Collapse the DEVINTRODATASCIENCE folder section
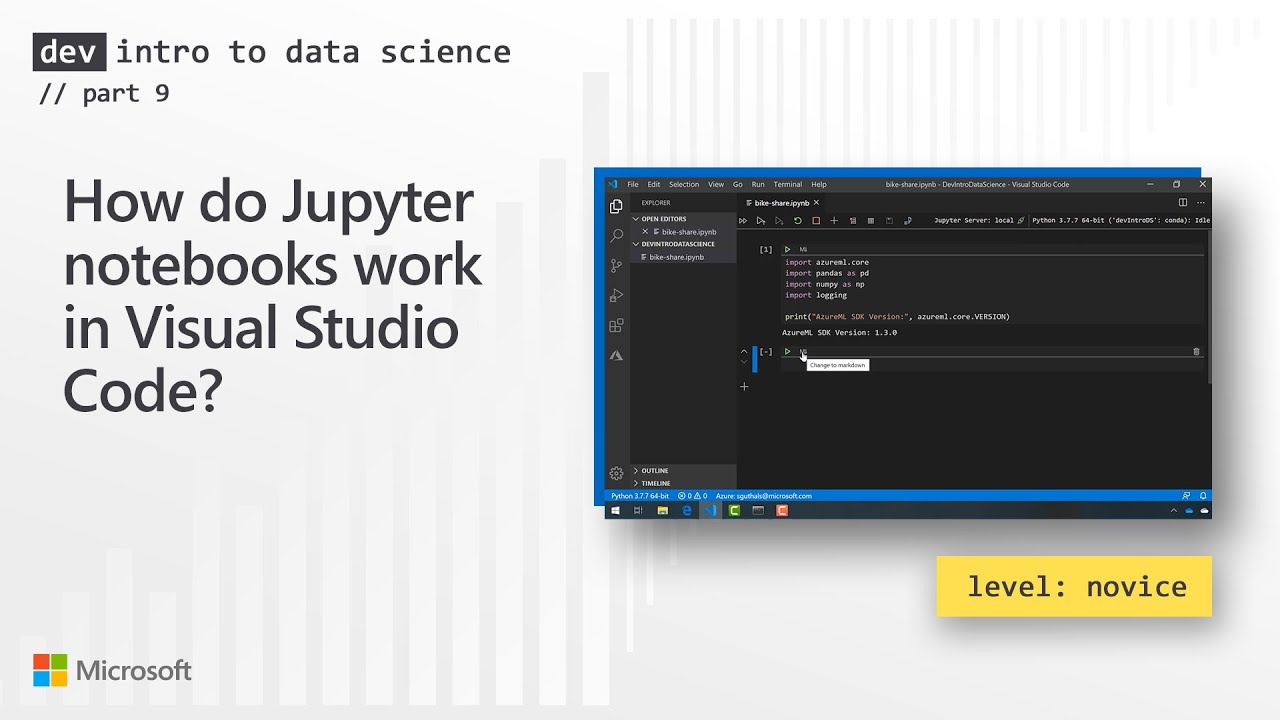 (684, 244)
